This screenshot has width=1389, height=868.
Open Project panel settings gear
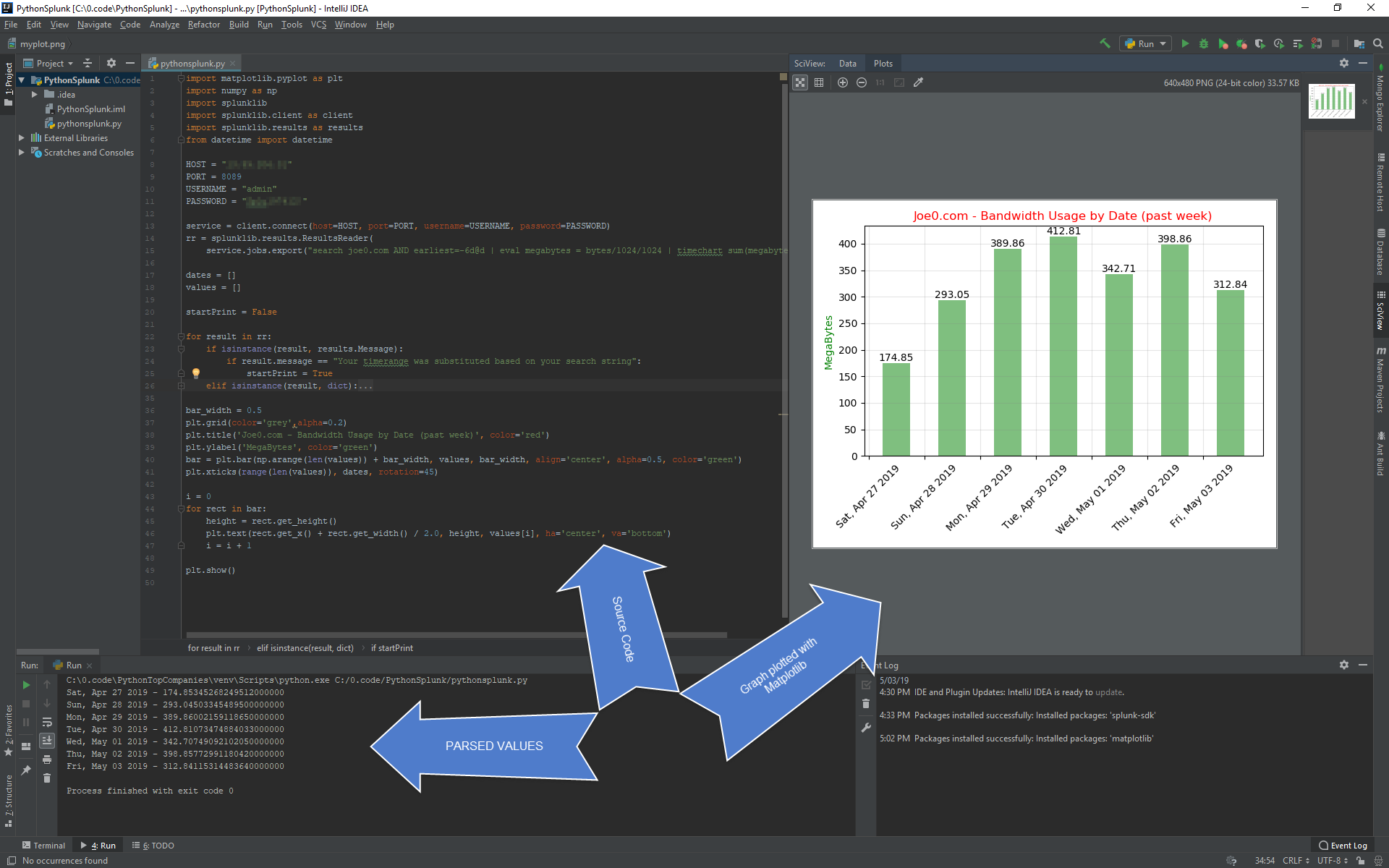click(111, 63)
